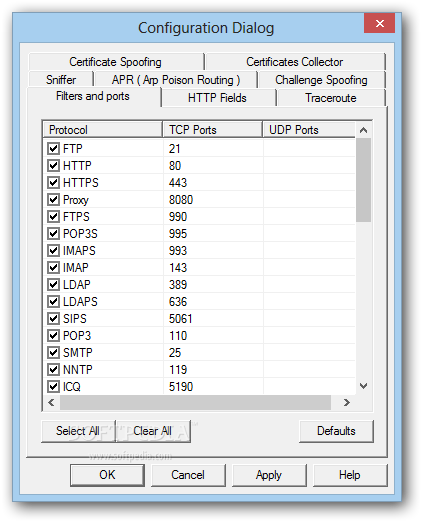Image resolution: width=422 pixels, height=522 pixels.
Task: Select TCP port value 21
Action: pos(175,148)
